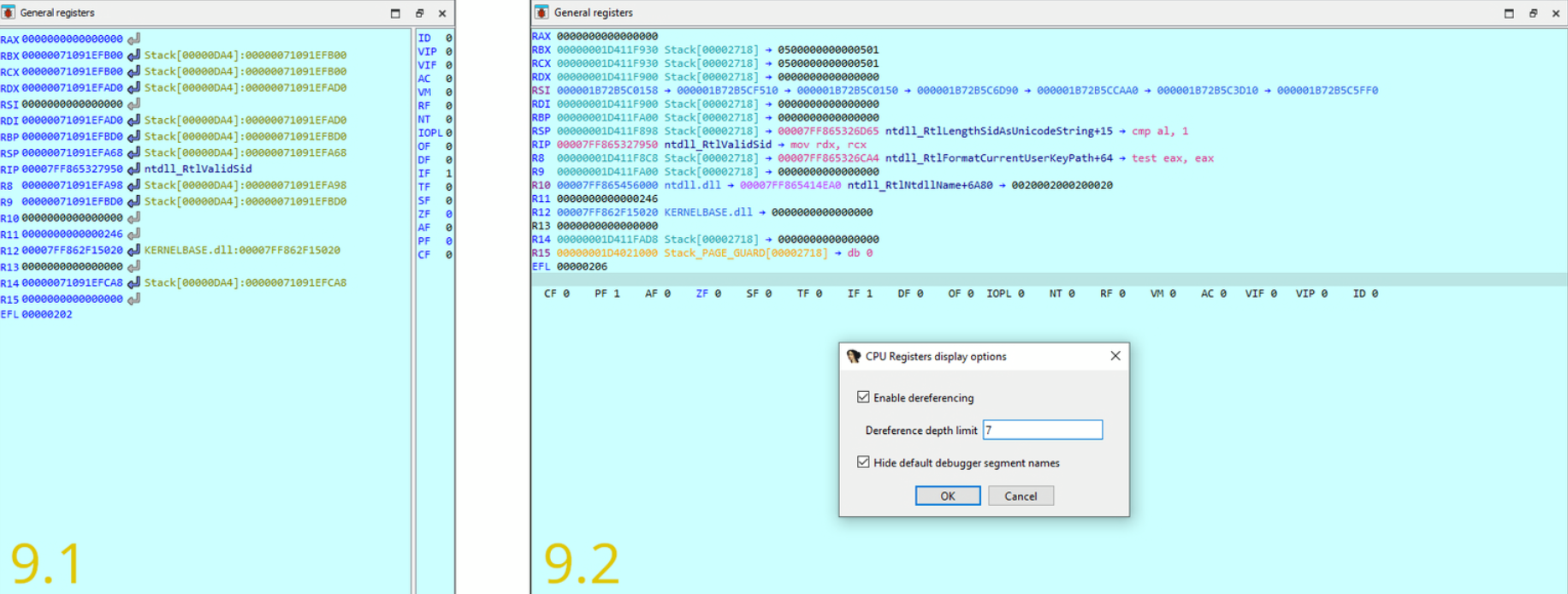Select the RSP value 00000071091EFA68 in left window
The width and height of the screenshot is (1568, 594).
(72, 153)
